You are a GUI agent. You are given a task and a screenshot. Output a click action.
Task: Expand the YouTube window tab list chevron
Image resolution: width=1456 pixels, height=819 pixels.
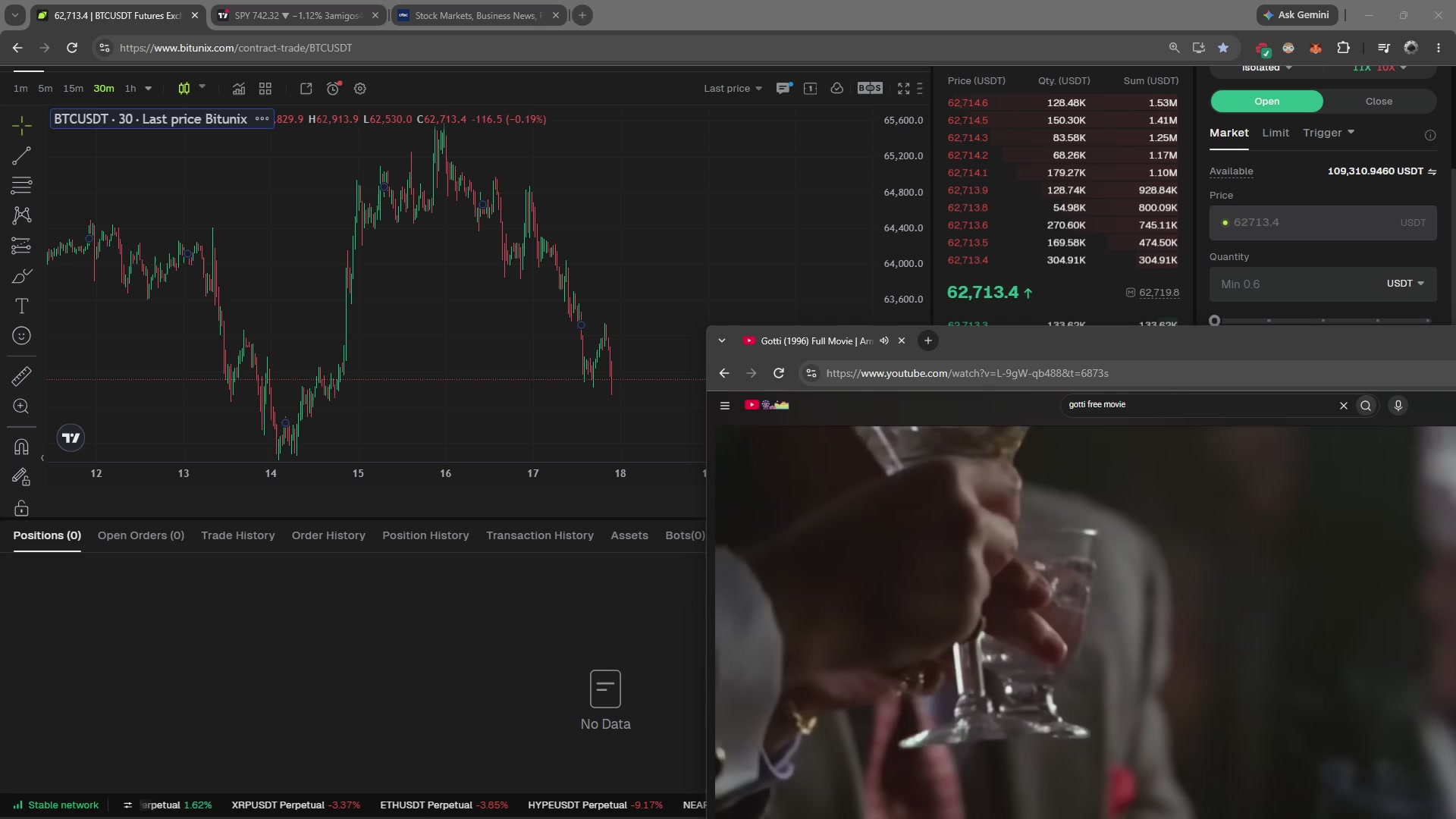[x=722, y=341]
